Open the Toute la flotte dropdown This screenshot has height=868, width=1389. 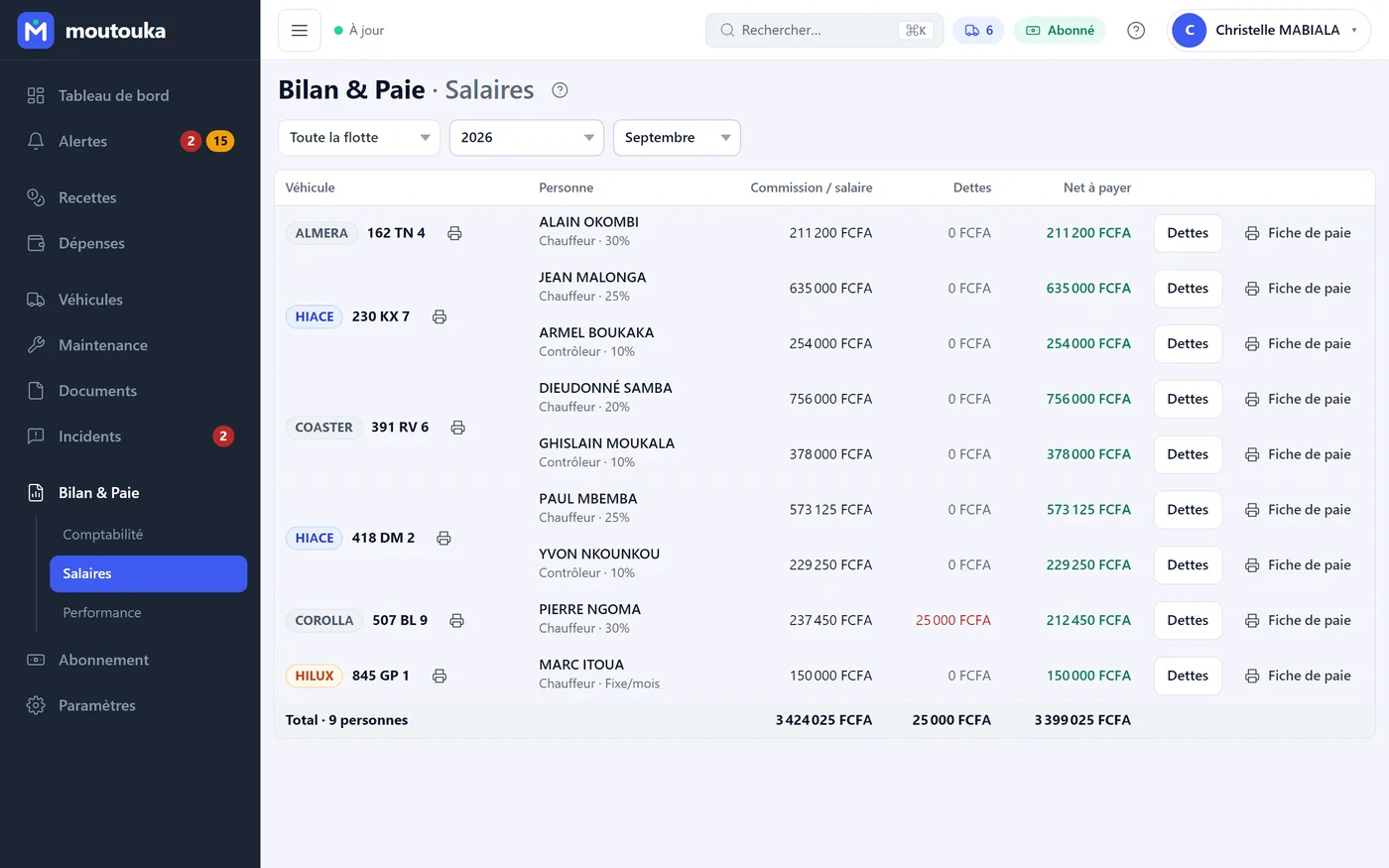359,138
